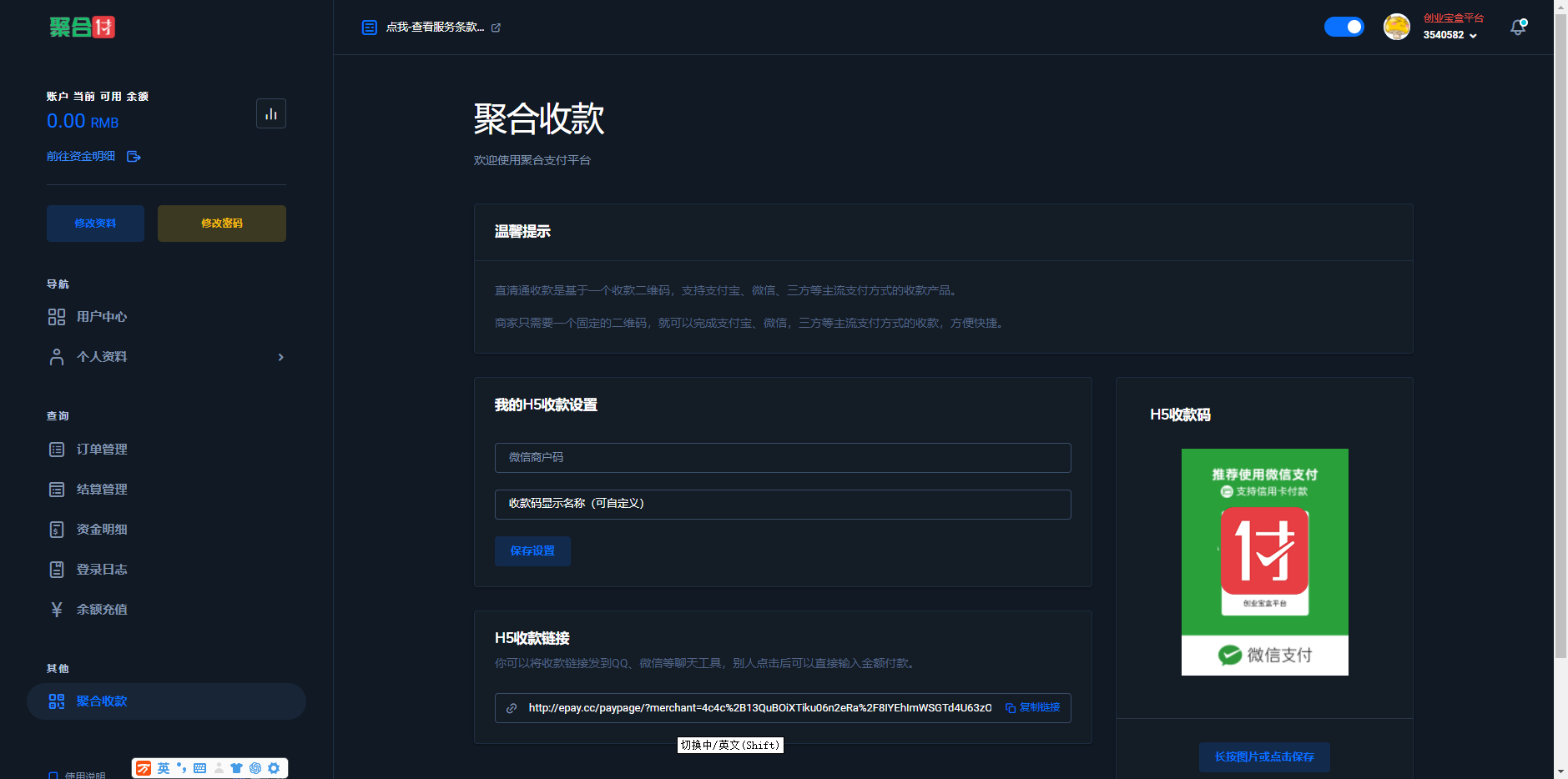Open 前往资金明细 link
Viewport: 1568px width, 779px height.
coord(80,156)
